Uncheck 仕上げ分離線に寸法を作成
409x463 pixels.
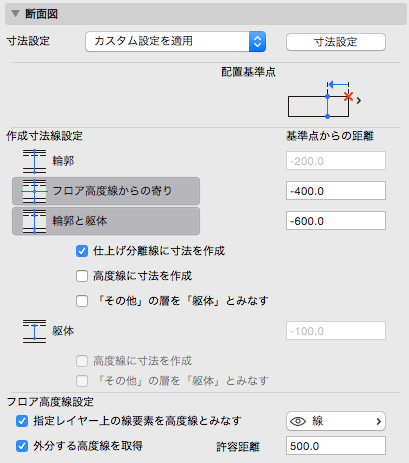tap(82, 251)
